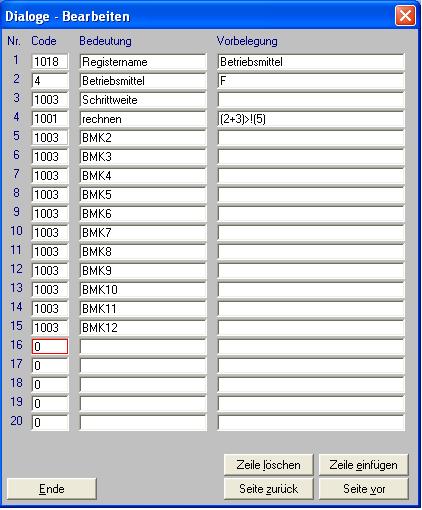Select the Vorbelegung field containing F

pos(311,81)
